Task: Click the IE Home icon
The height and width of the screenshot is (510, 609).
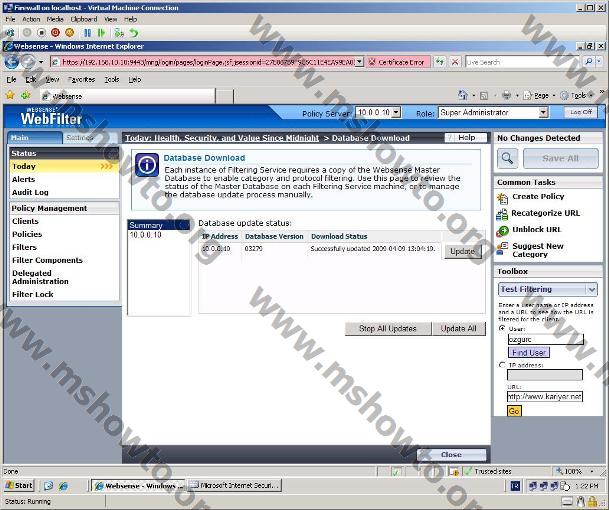Action: 462,95
